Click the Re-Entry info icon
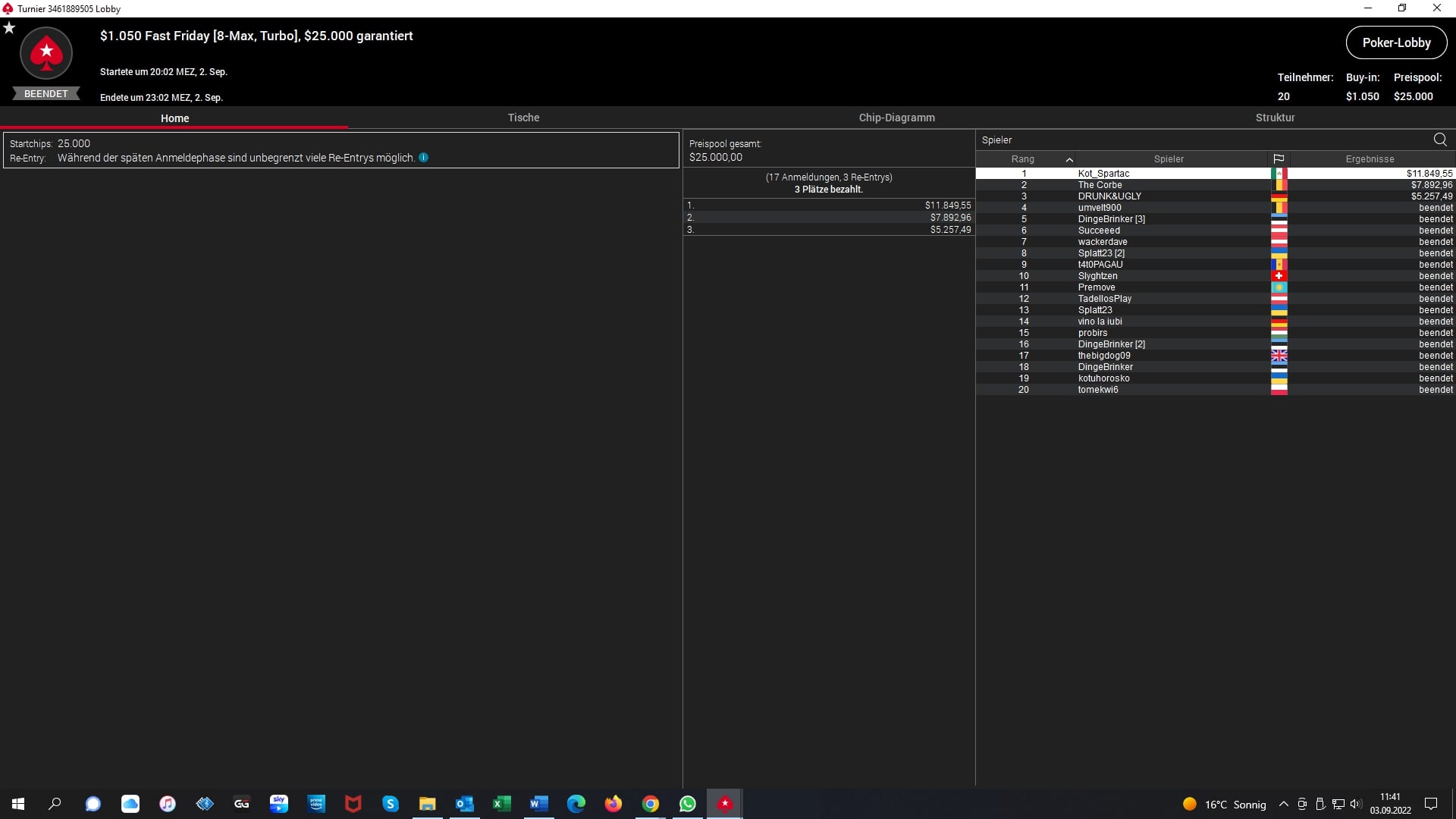The height and width of the screenshot is (819, 1456). tap(424, 158)
